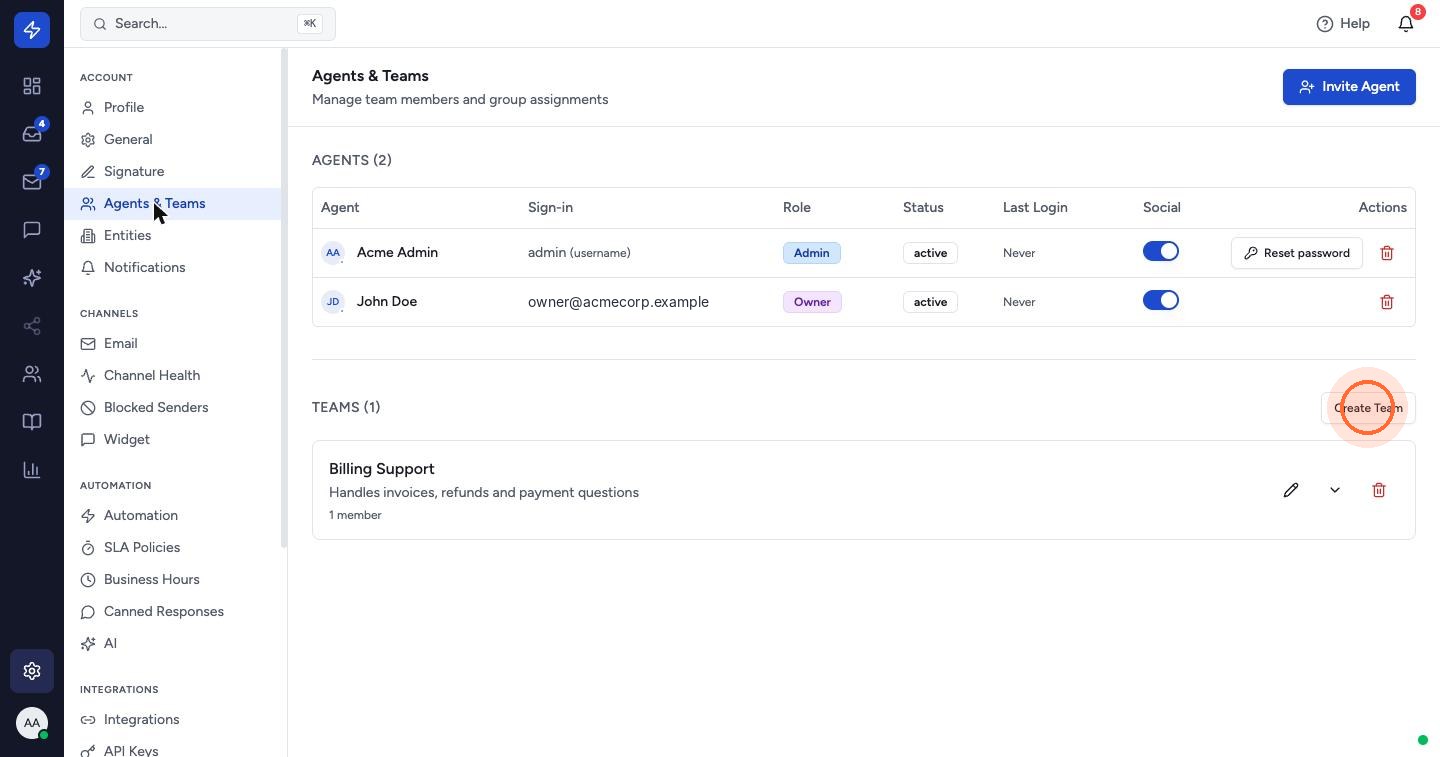
Task: Open Automation settings page
Action: pos(173,516)
